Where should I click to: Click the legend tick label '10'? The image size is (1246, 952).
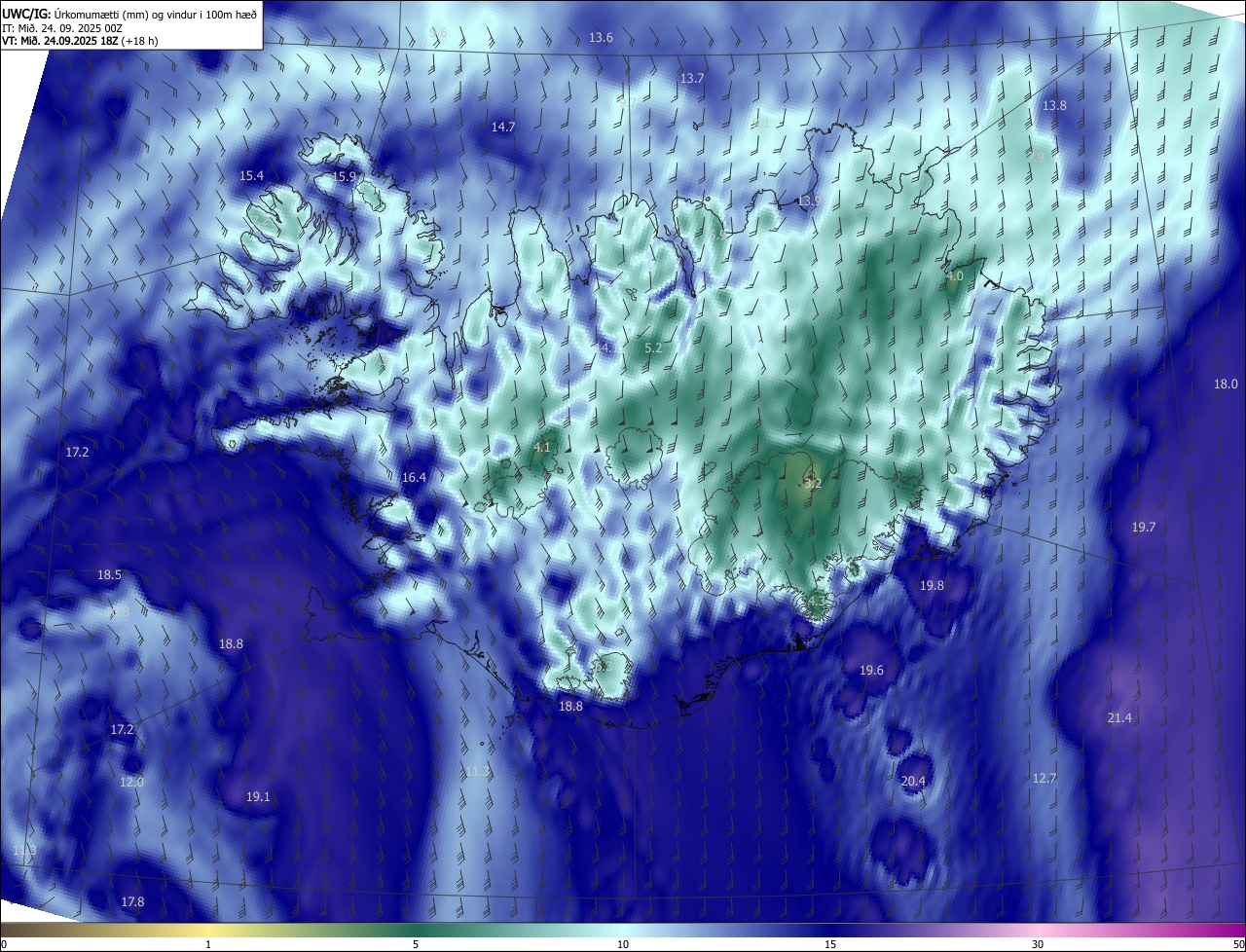pyautogui.click(x=623, y=944)
